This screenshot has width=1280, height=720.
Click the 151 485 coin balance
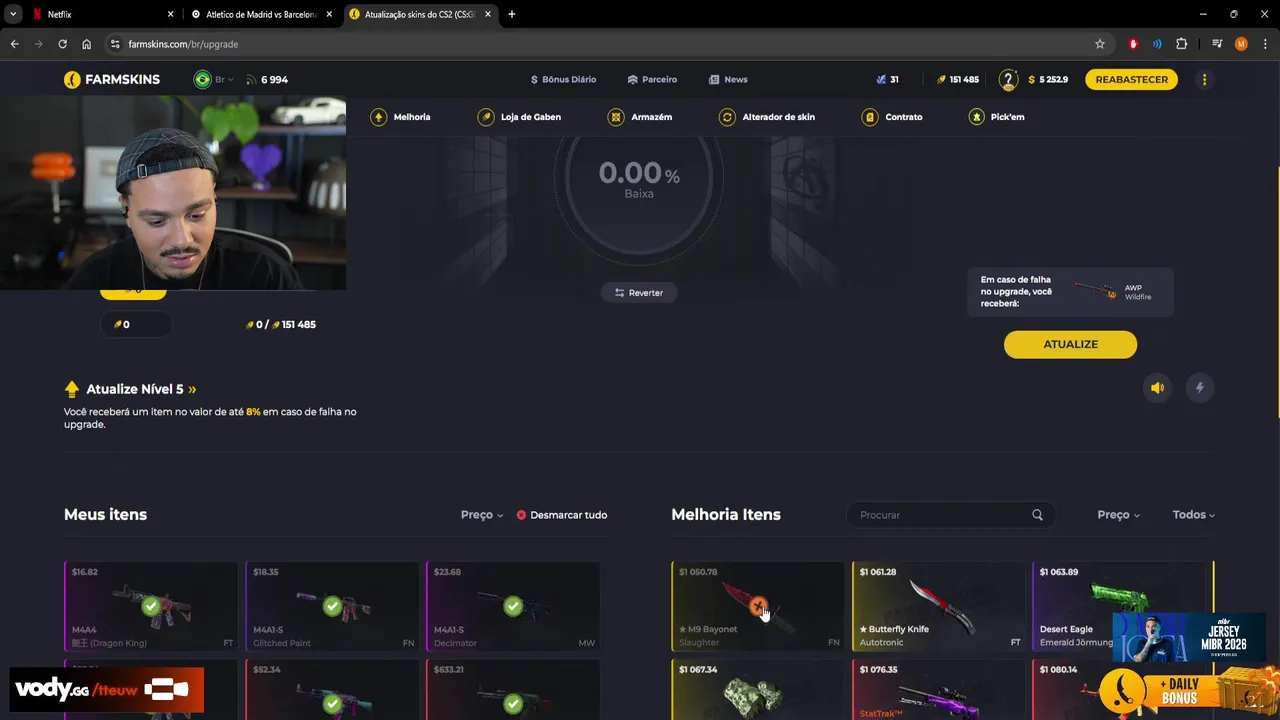tap(957, 79)
